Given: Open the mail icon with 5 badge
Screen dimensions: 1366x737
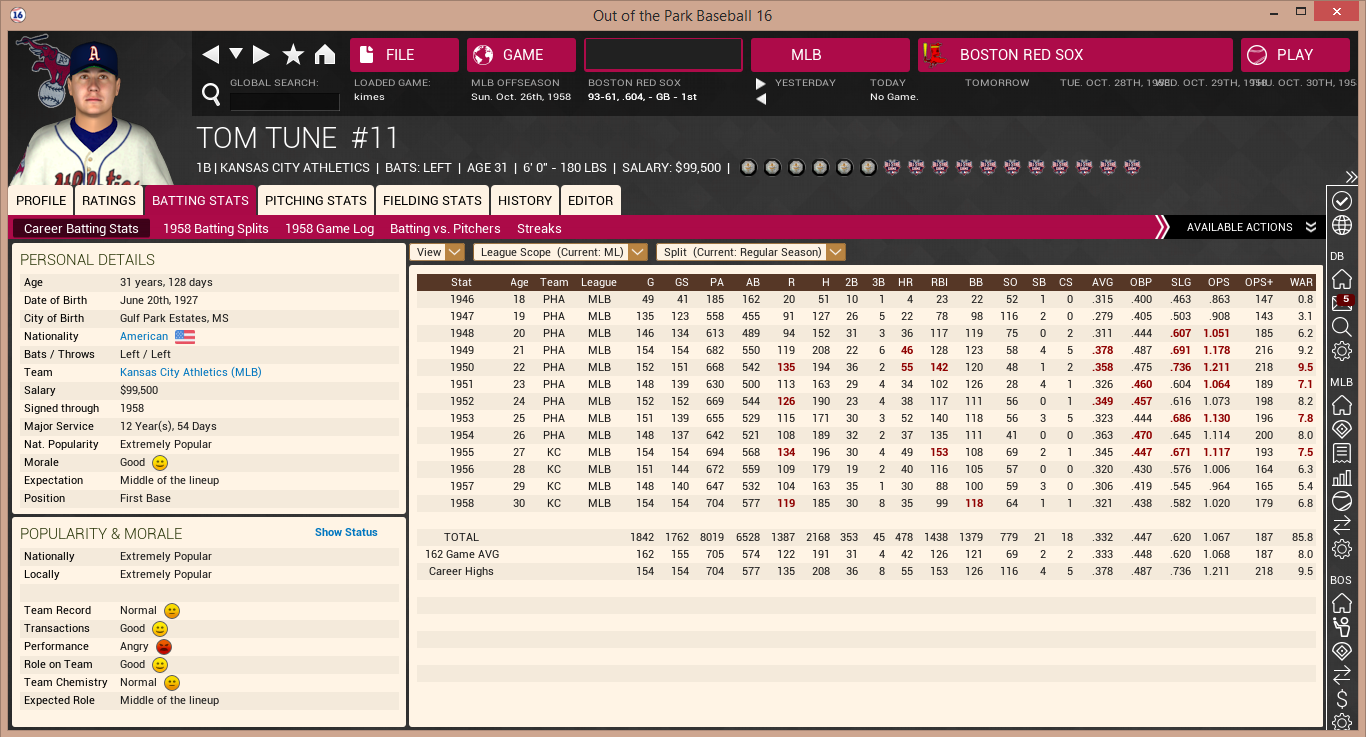Looking at the screenshot, I should (x=1342, y=302).
